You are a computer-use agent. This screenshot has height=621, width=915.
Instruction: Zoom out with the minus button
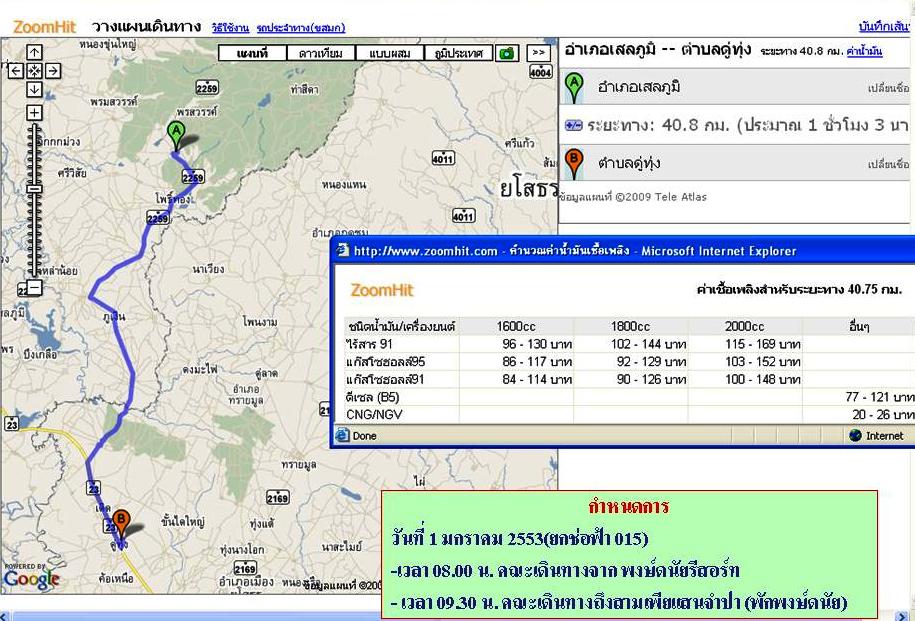pyautogui.click(x=34, y=288)
